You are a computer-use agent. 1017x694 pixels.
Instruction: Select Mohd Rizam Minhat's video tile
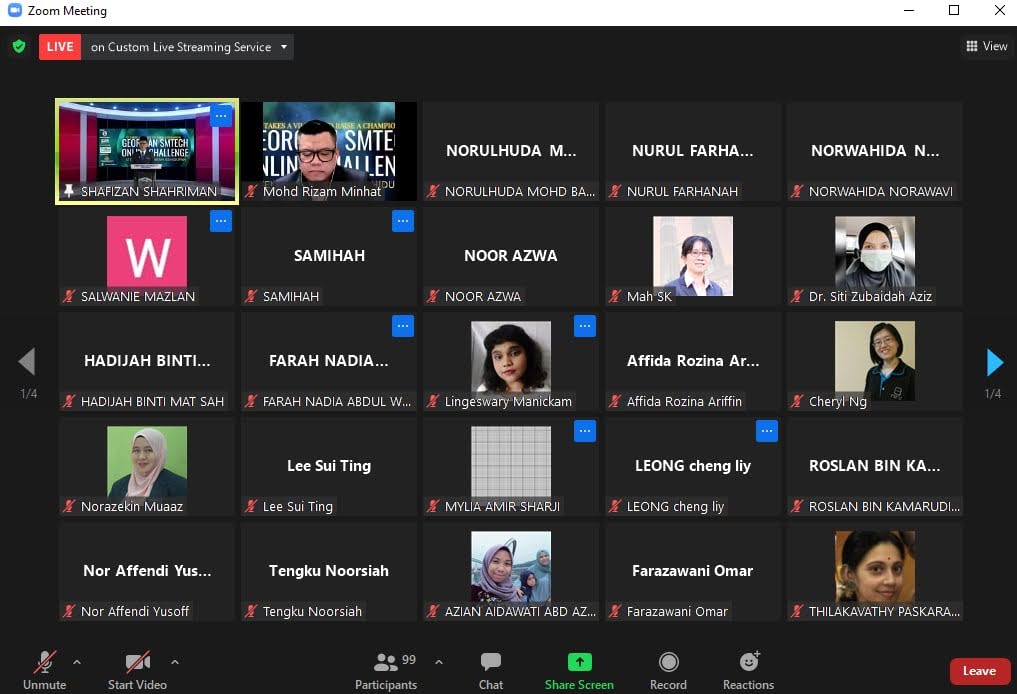(x=329, y=151)
